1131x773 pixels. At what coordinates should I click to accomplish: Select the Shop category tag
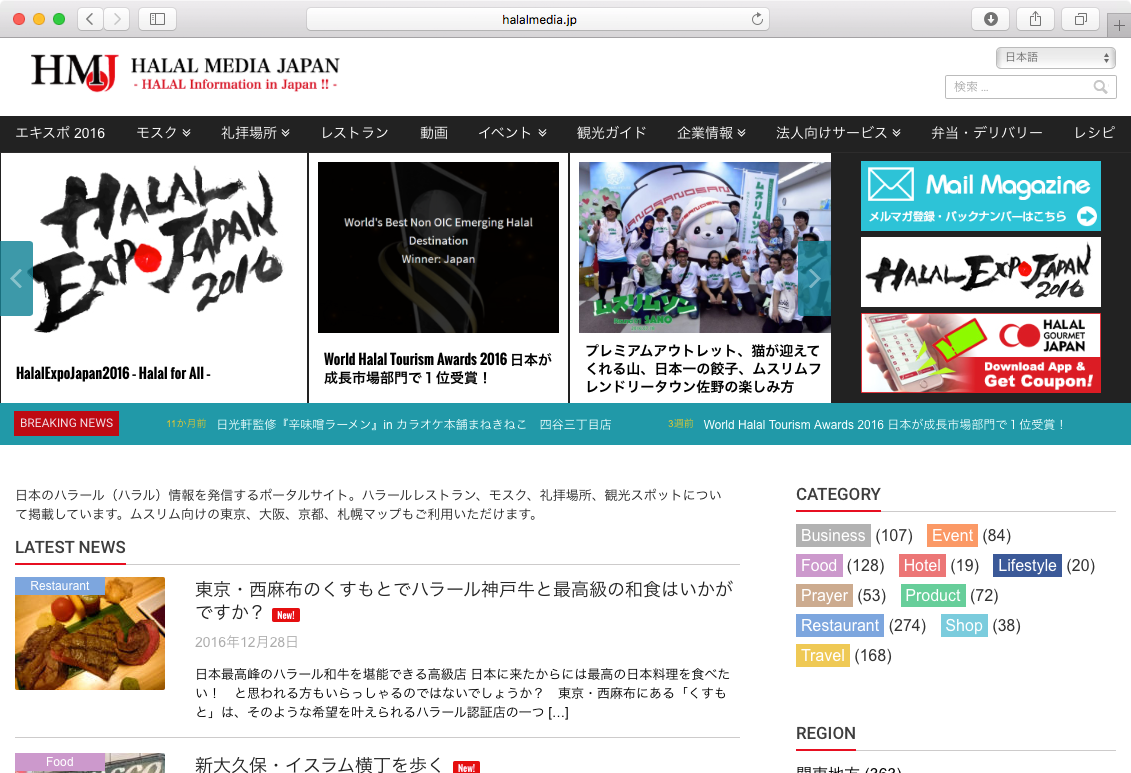click(964, 625)
